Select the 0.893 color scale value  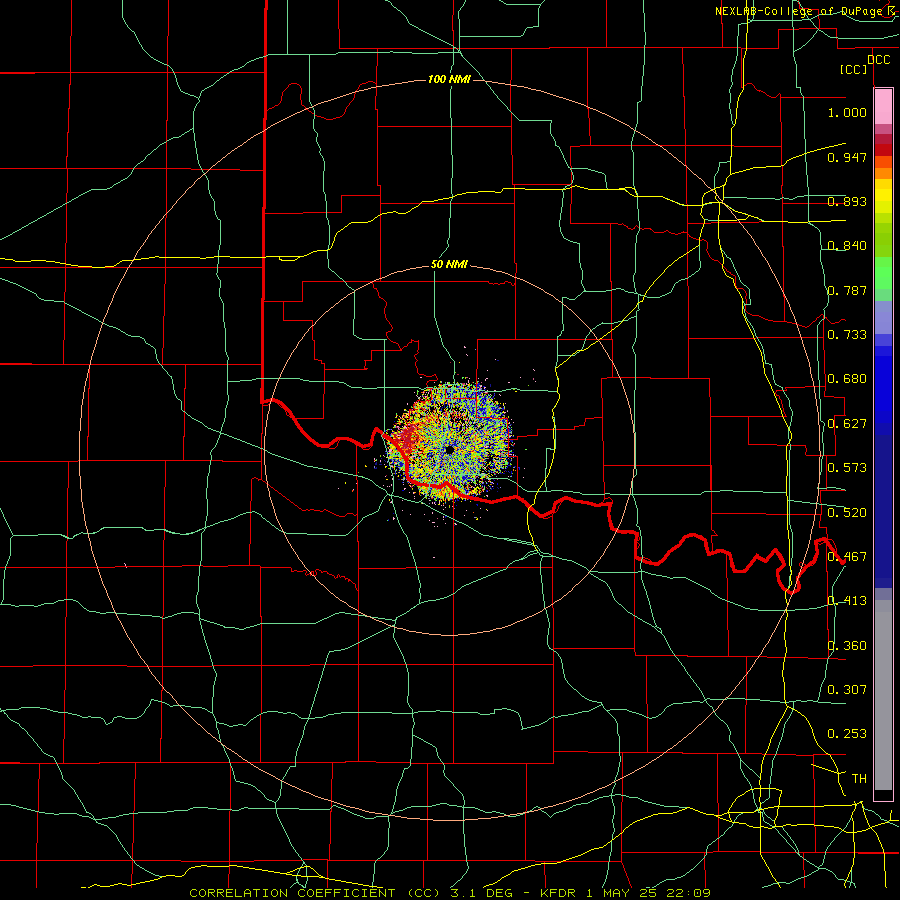point(847,201)
